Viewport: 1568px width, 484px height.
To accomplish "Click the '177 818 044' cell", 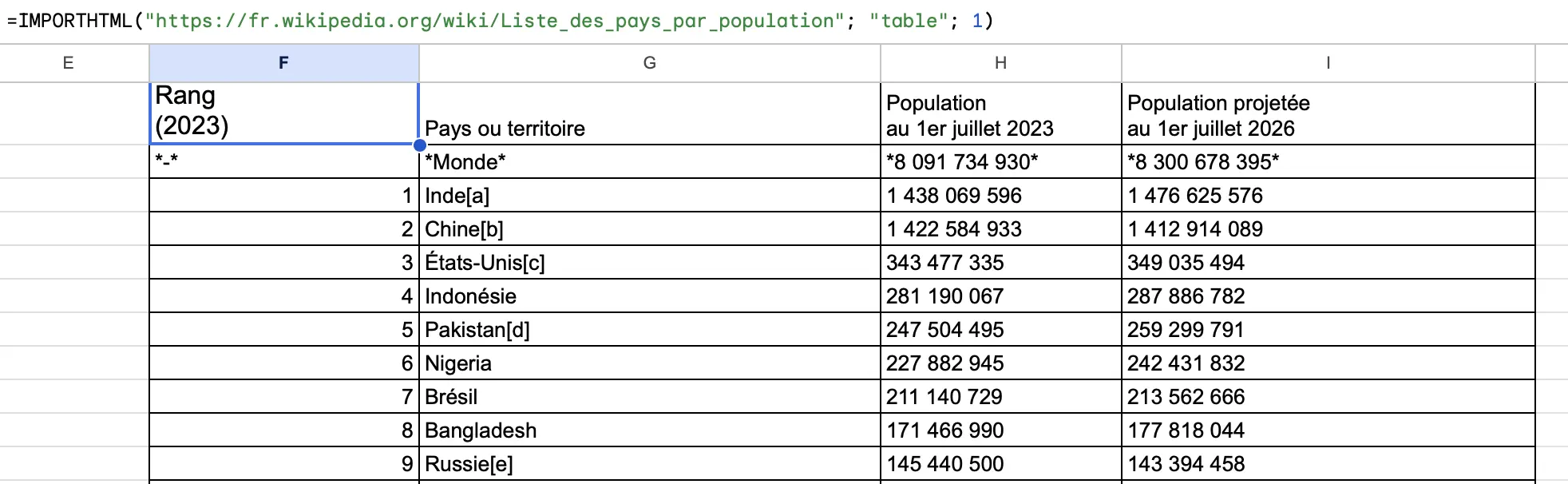I will click(x=1328, y=430).
